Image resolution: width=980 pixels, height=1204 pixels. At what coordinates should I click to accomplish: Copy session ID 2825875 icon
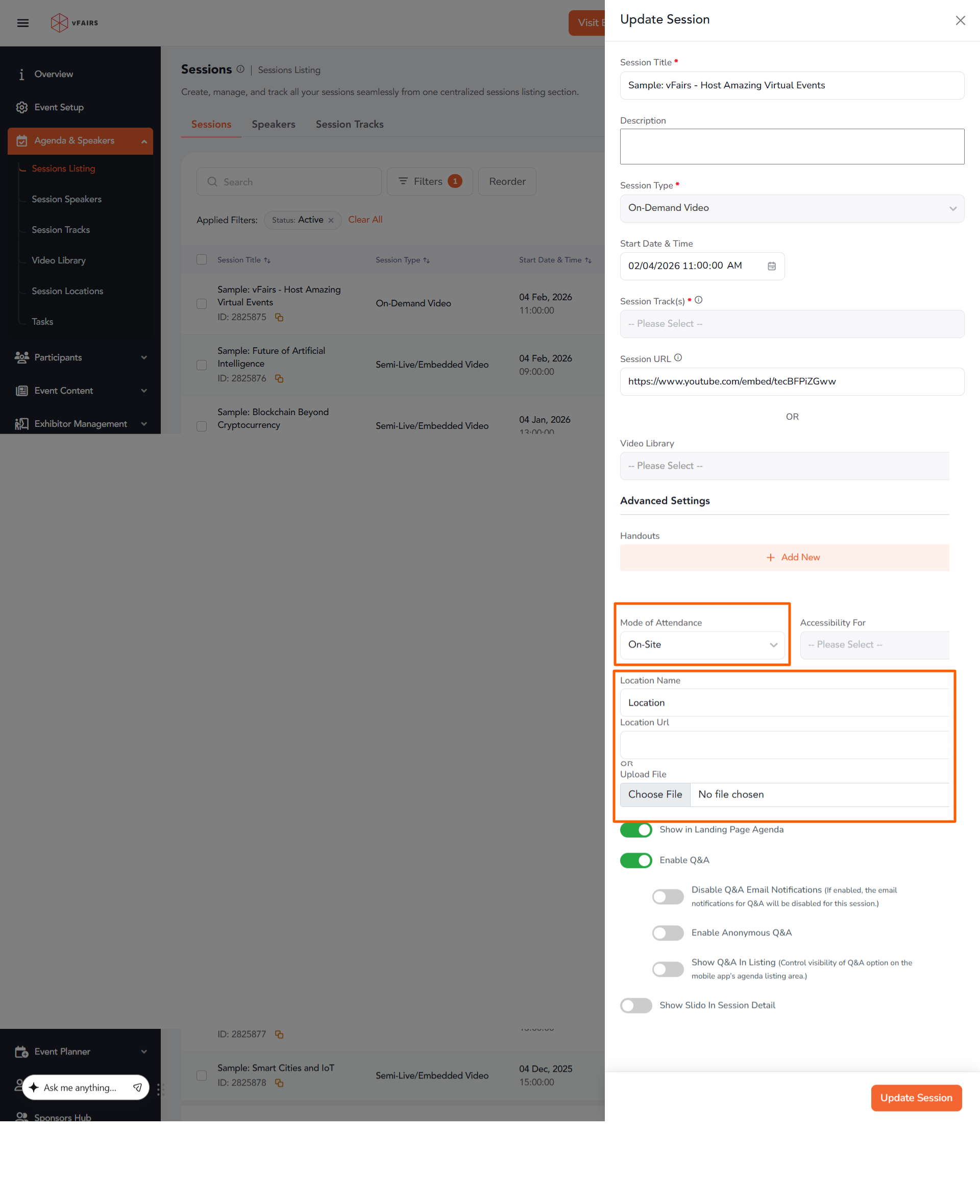click(x=279, y=318)
